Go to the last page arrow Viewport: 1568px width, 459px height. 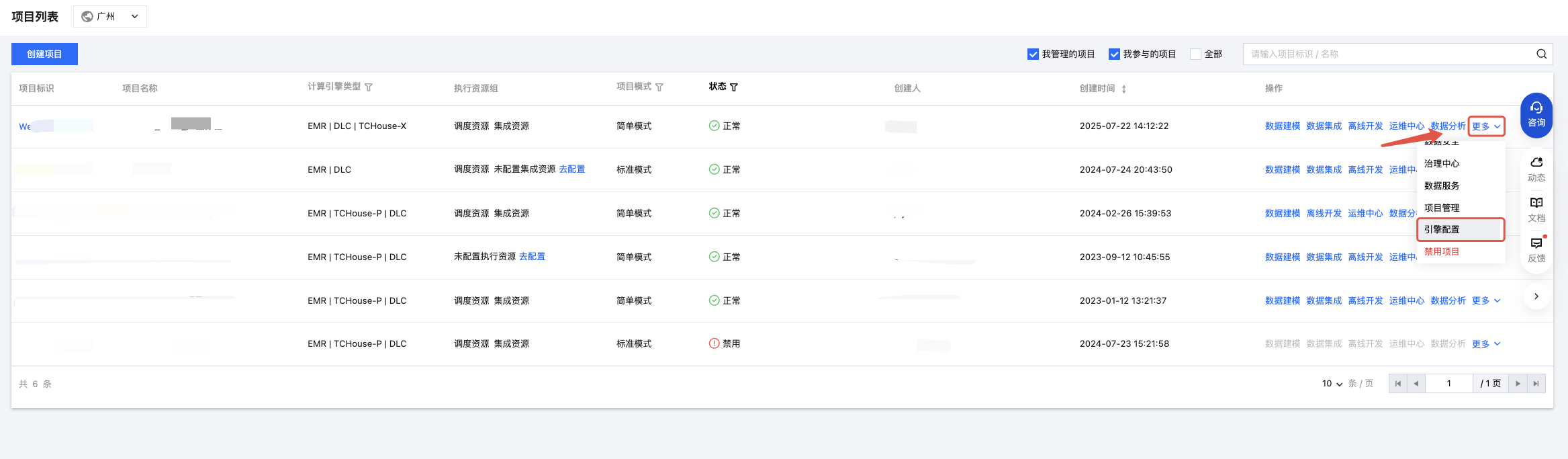1536,384
